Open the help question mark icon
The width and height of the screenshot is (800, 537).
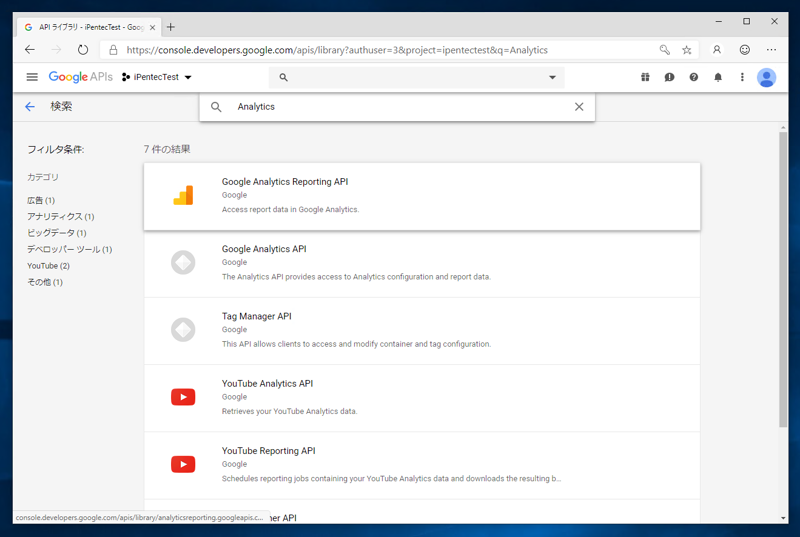[x=693, y=77]
